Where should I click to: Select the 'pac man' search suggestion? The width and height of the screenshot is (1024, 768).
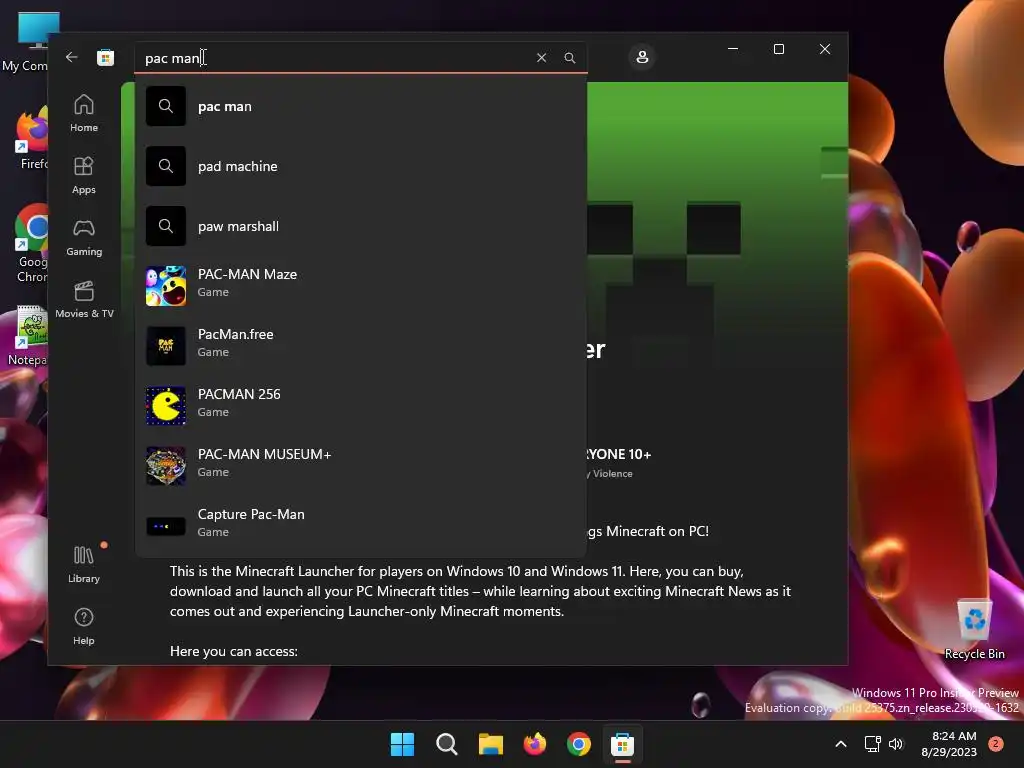pyautogui.click(x=360, y=106)
